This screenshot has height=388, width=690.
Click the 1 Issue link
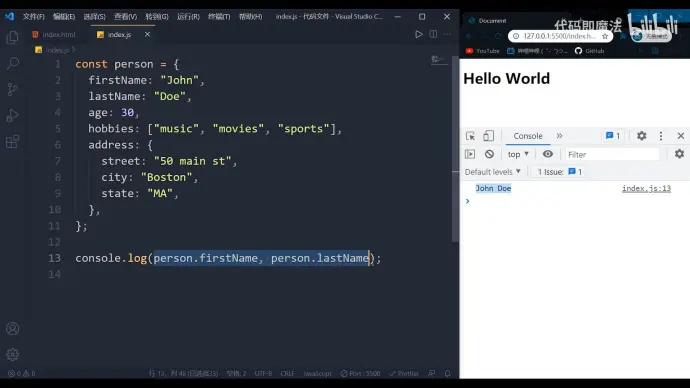[559, 172]
